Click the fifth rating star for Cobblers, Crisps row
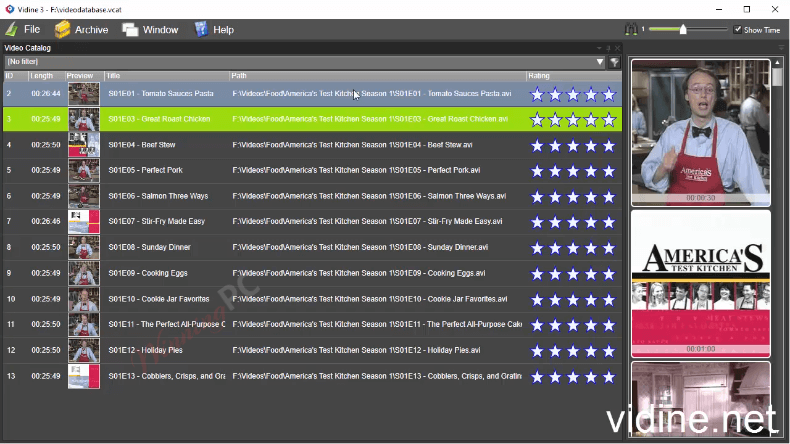 point(609,376)
